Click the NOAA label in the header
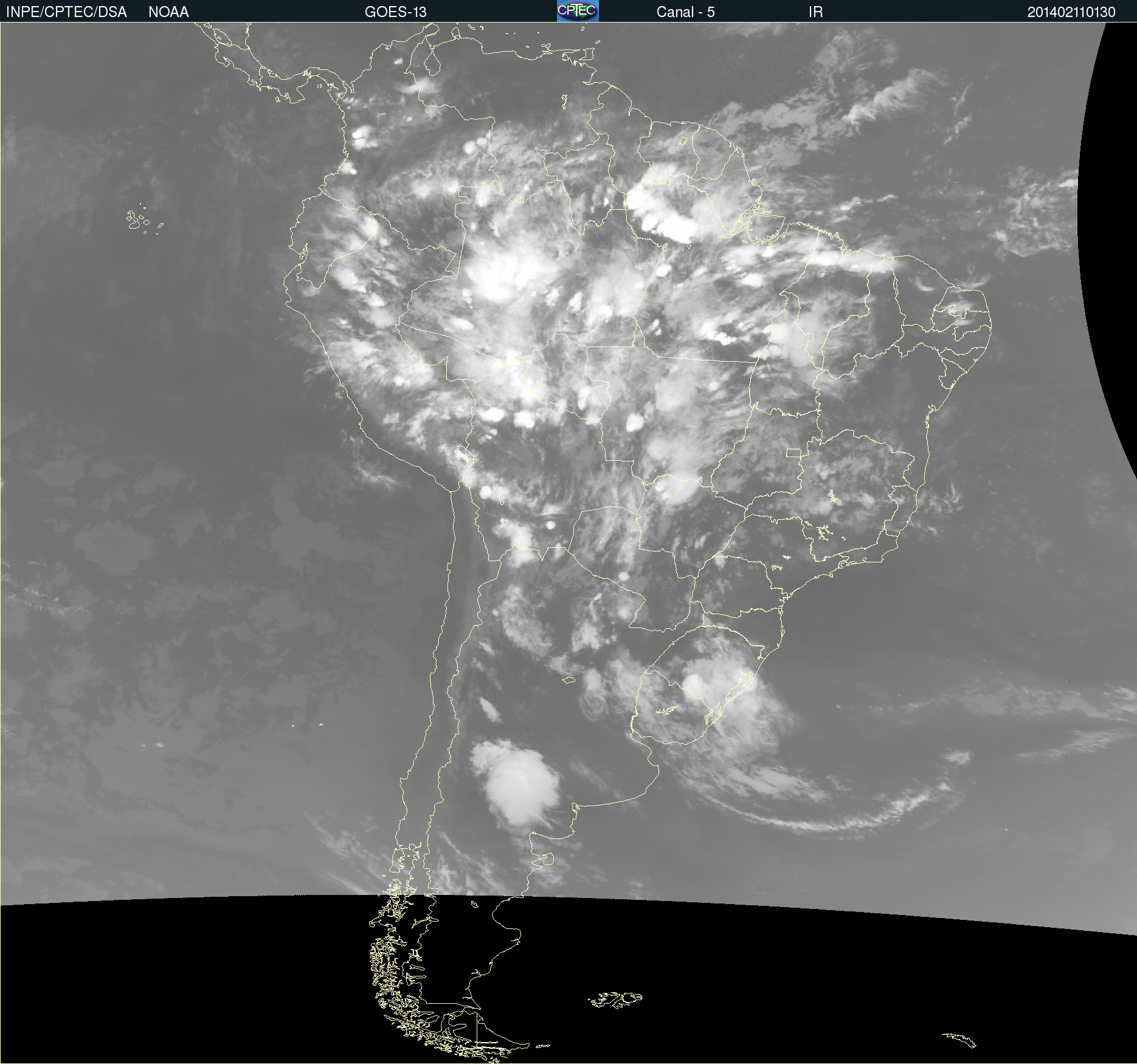 (x=168, y=12)
